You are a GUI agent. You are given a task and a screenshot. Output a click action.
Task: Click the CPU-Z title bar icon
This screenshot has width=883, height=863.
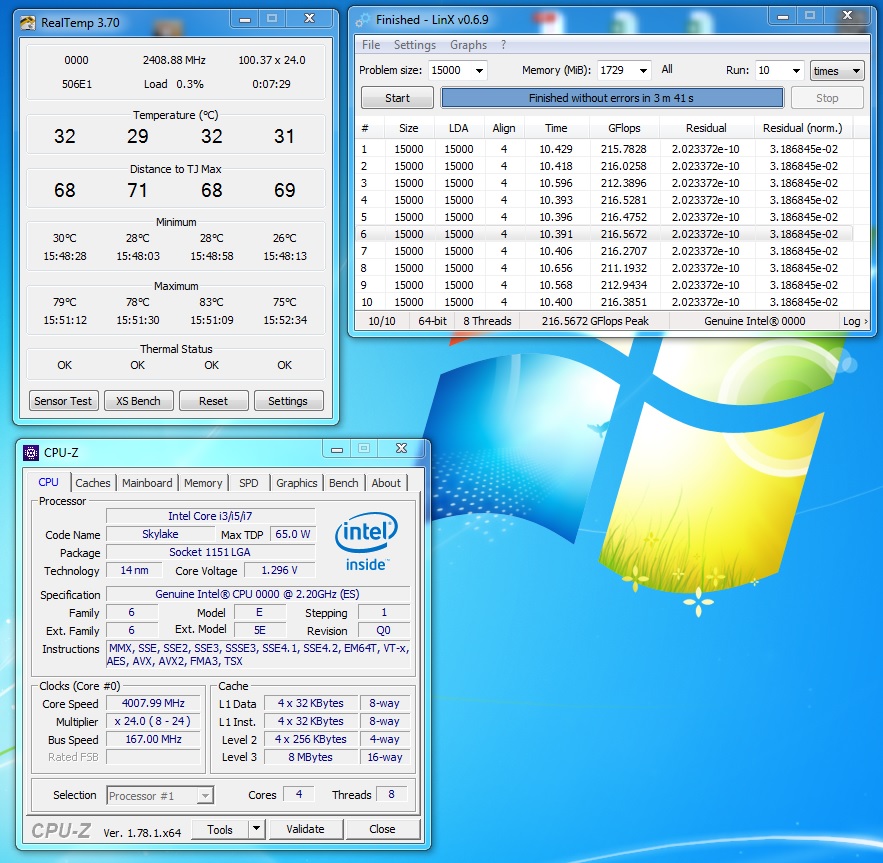[x=31, y=453]
